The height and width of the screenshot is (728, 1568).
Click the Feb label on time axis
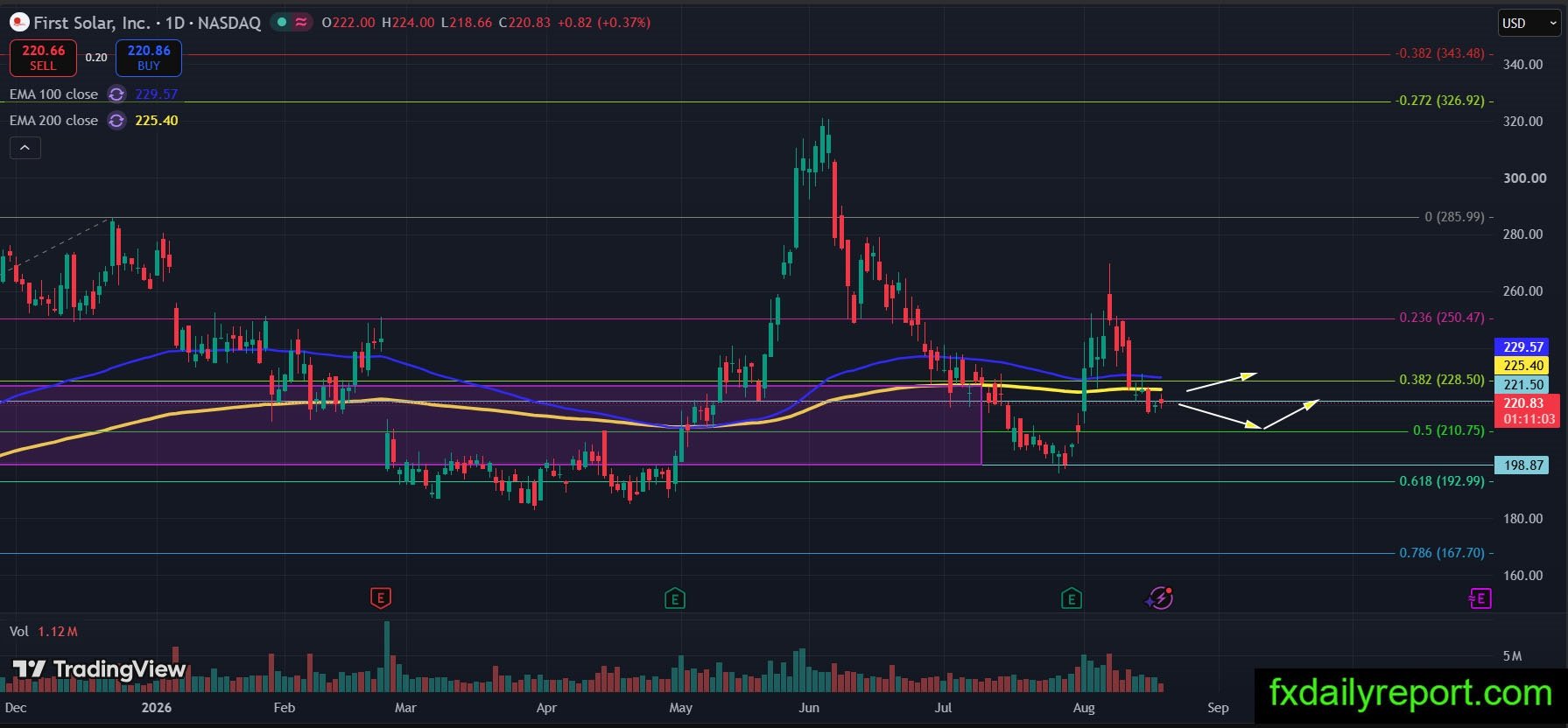point(285,708)
